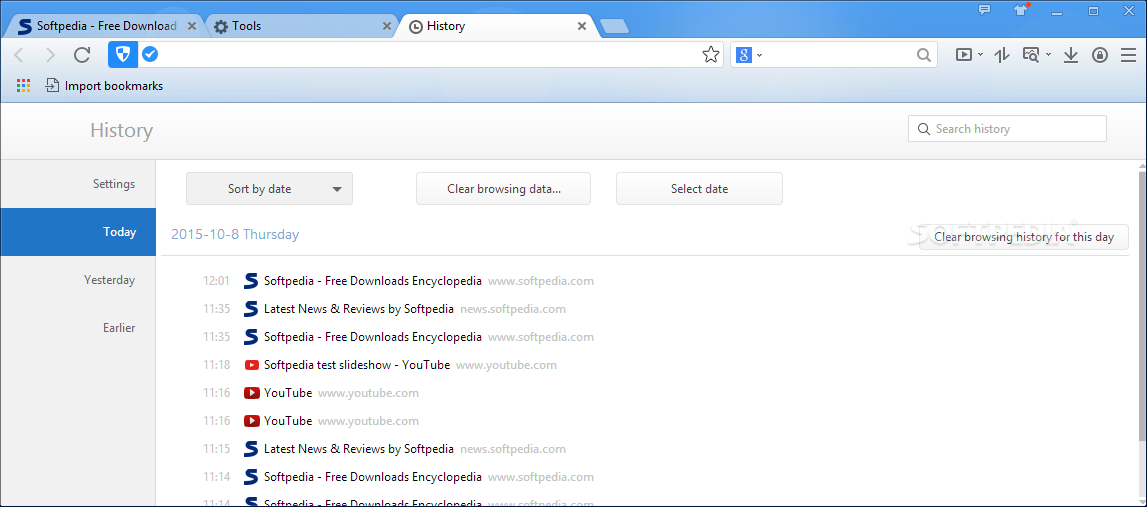
Task: Click the verified checkmark badge in address bar
Action: click(150, 55)
